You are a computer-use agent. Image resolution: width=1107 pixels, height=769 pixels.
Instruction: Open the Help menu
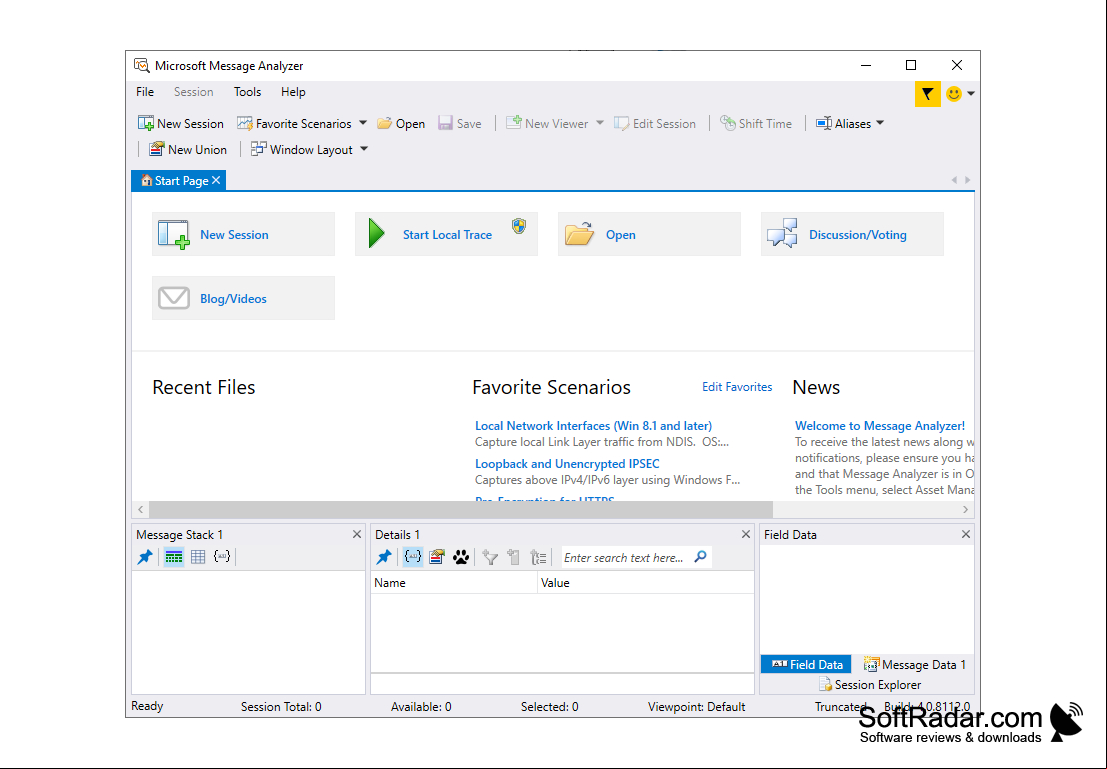click(x=293, y=92)
